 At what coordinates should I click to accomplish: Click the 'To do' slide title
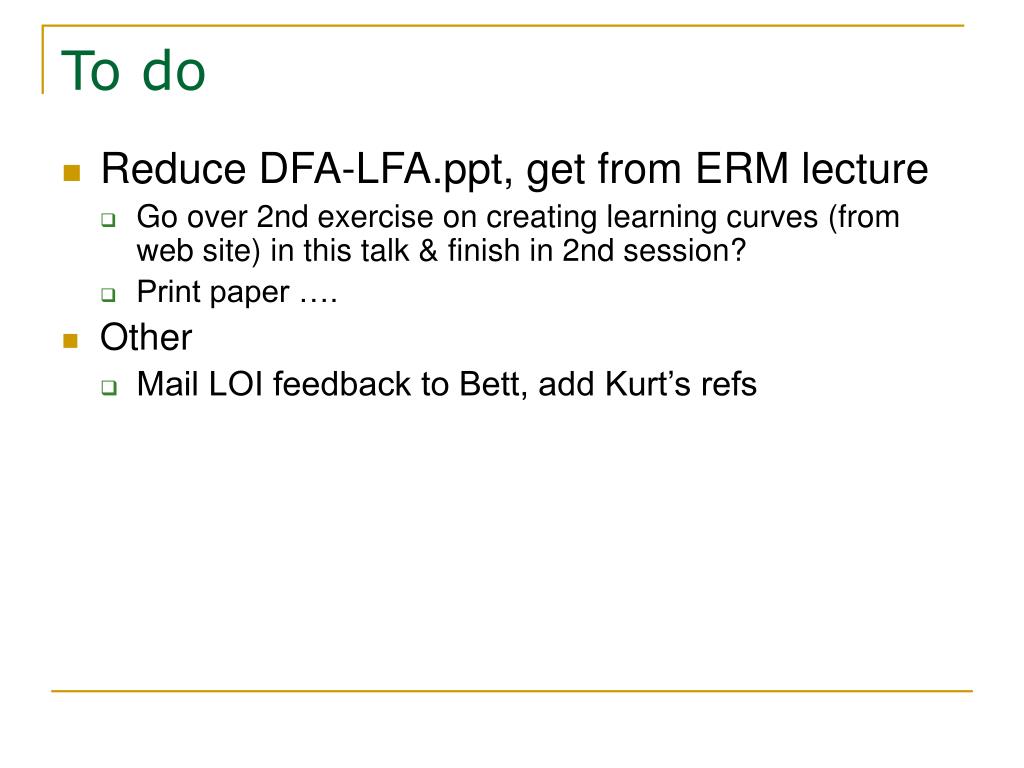coord(133,71)
